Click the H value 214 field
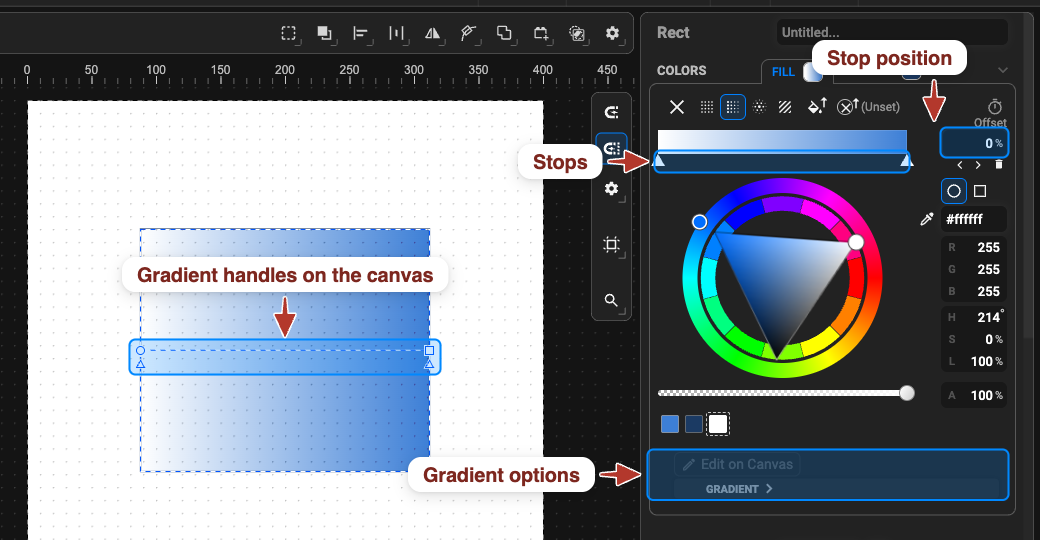1040x540 pixels. (x=974, y=317)
